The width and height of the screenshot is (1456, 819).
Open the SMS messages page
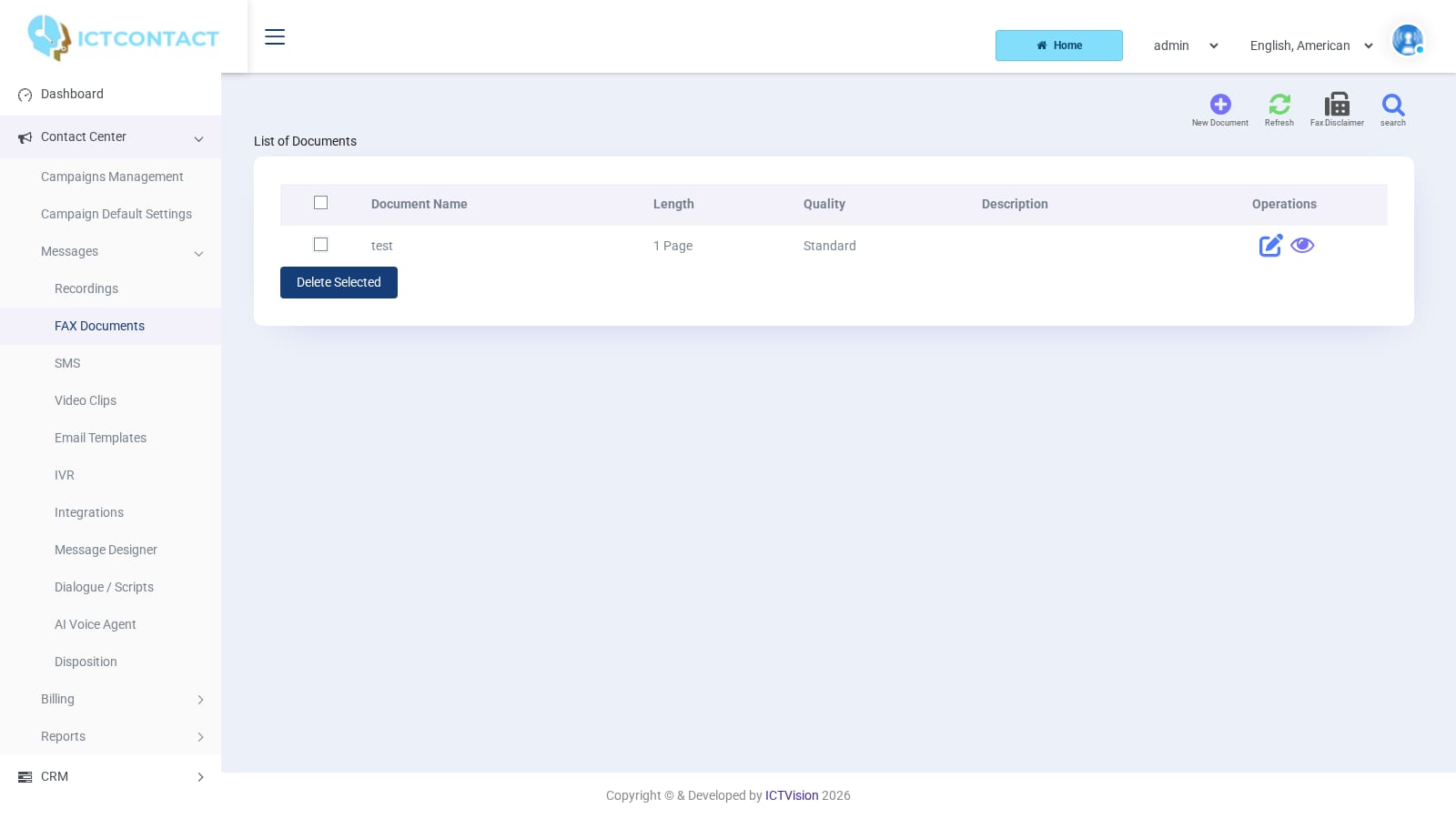[x=67, y=363]
